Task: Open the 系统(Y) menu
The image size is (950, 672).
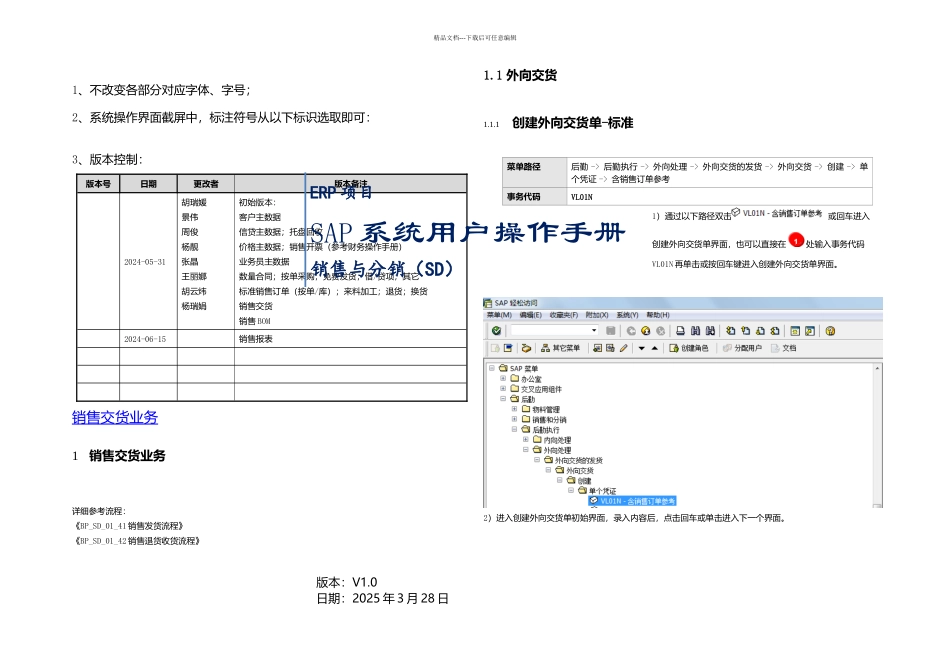Action: click(627, 315)
